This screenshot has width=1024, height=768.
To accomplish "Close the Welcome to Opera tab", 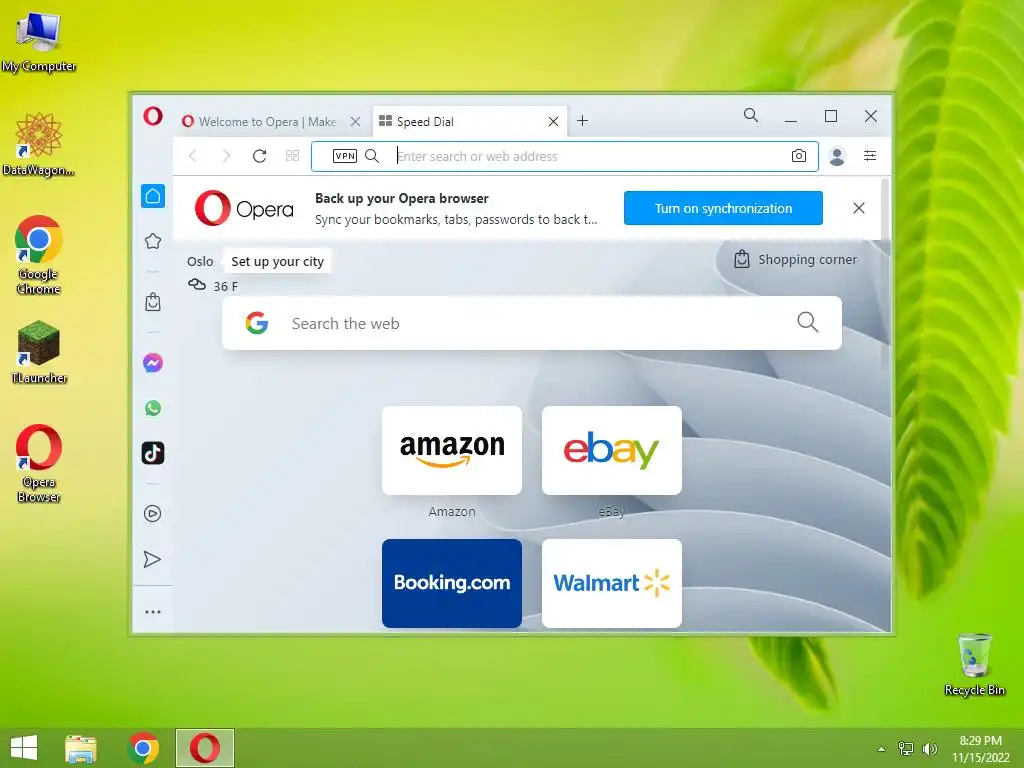I will tap(355, 121).
